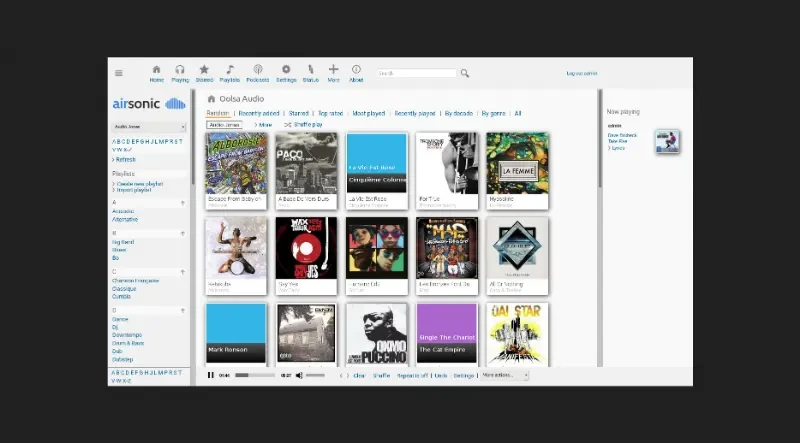Select the Random tab

coord(218,113)
